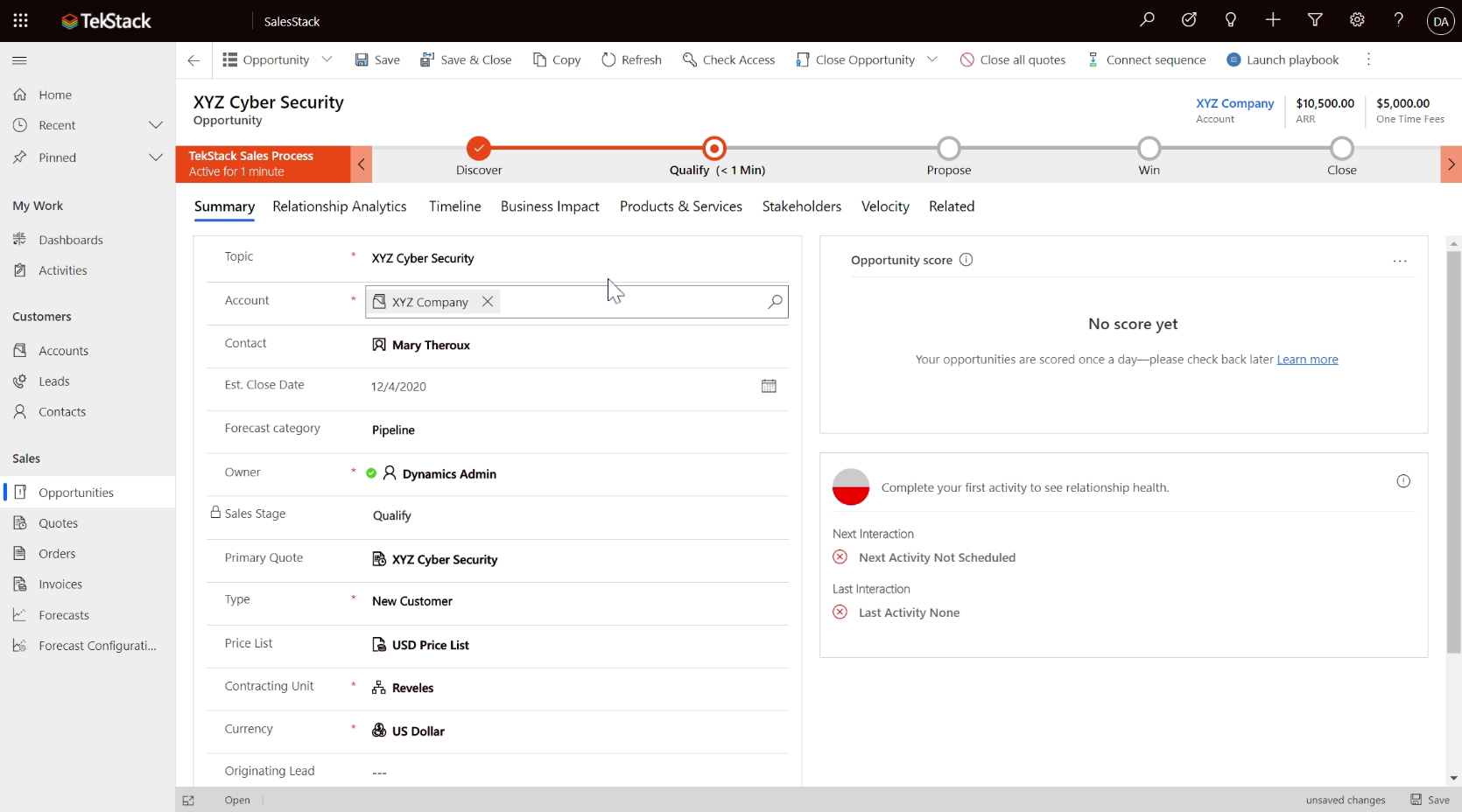Open the search magnifier in top bar
The height and width of the screenshot is (812, 1462).
point(1146,19)
